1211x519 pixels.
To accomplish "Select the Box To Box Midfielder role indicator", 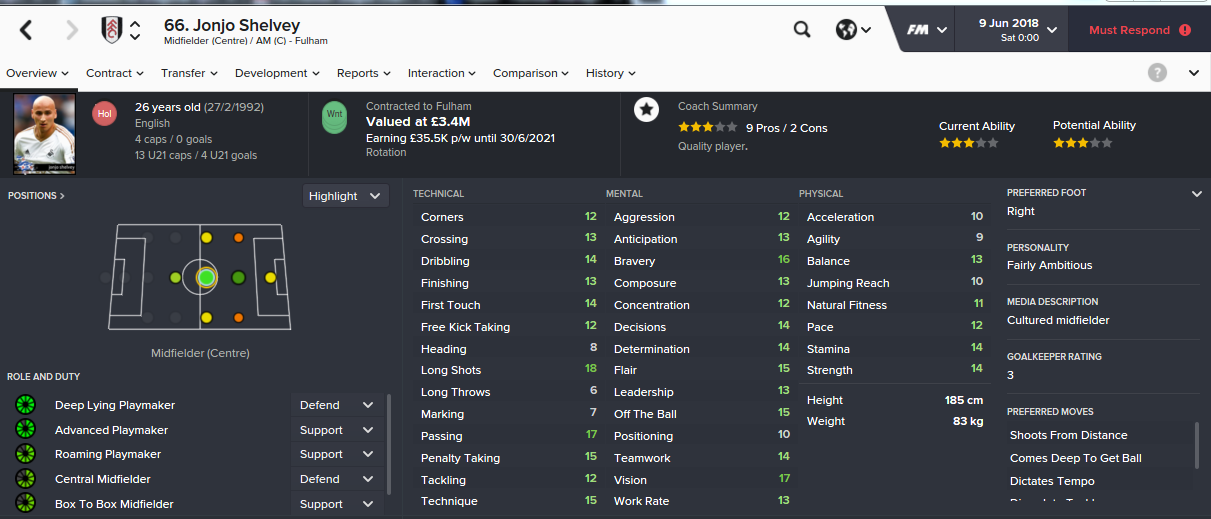I will (x=25, y=504).
